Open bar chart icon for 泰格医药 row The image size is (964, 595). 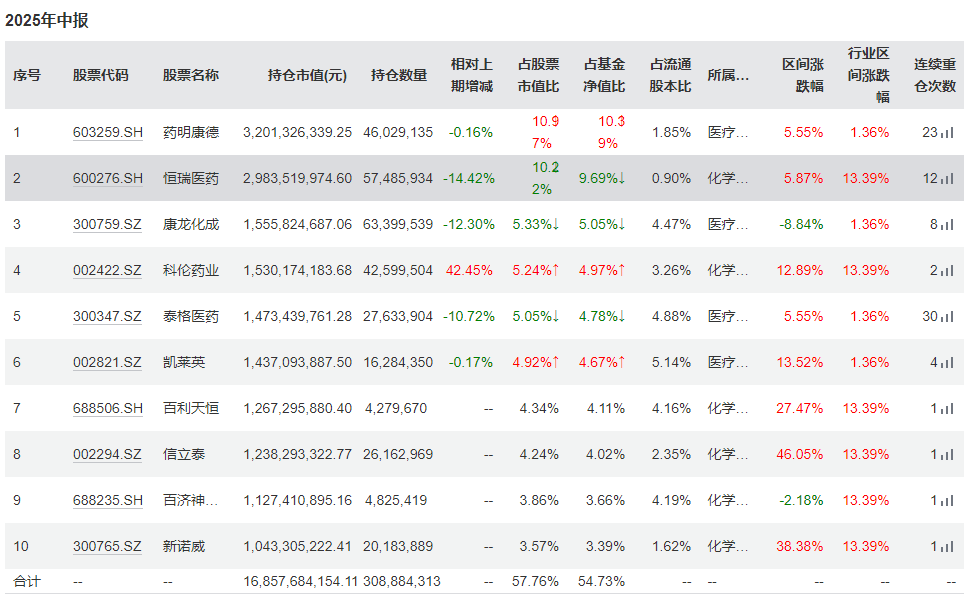coord(947,317)
